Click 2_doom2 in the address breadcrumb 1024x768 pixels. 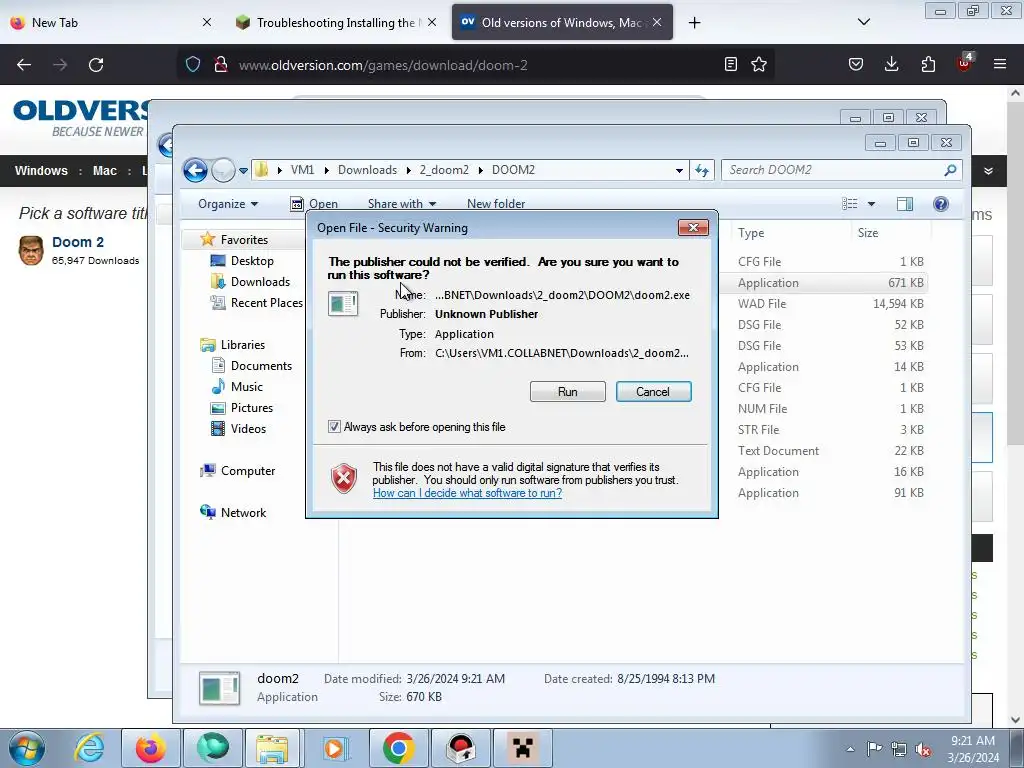(x=444, y=170)
